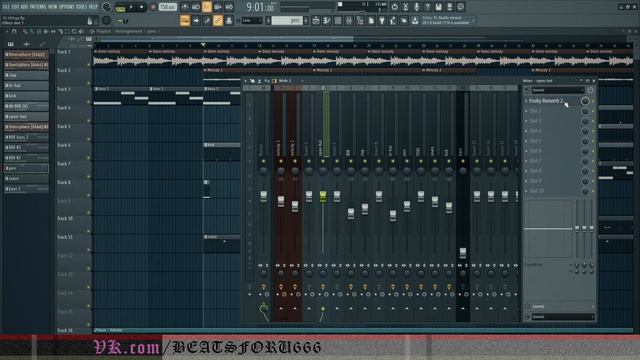
Task: Select the playlist slice tool
Action: (x=60, y=31)
